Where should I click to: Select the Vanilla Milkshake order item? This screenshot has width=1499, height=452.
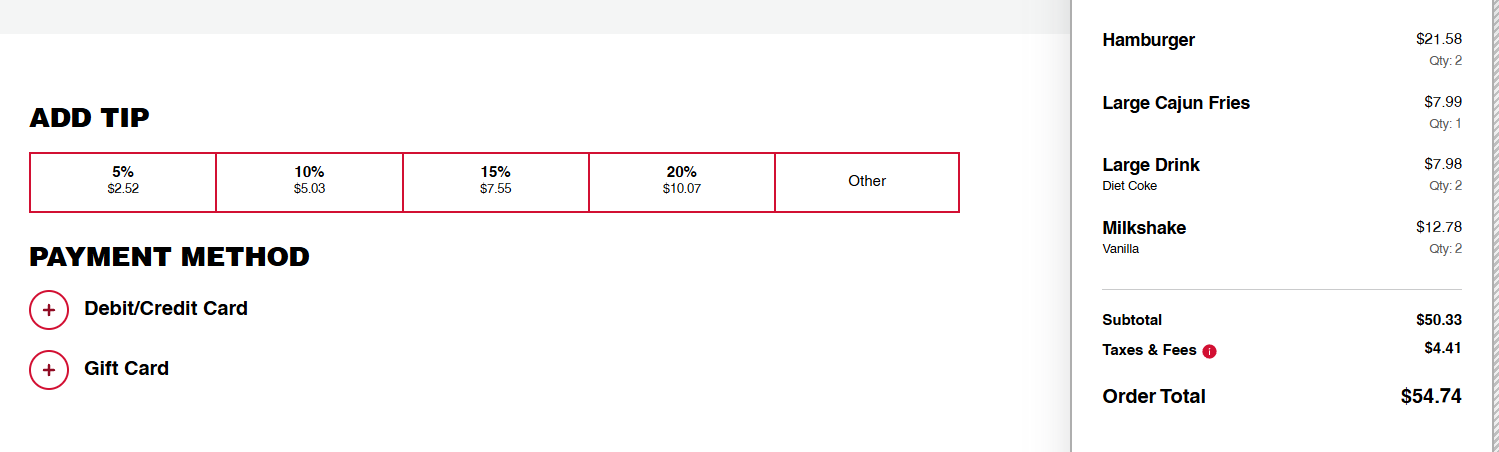[1144, 228]
